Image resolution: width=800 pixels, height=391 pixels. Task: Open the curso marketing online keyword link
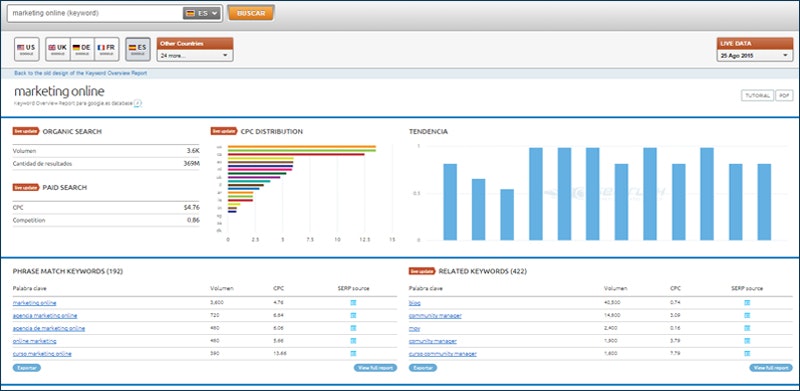coord(42,354)
